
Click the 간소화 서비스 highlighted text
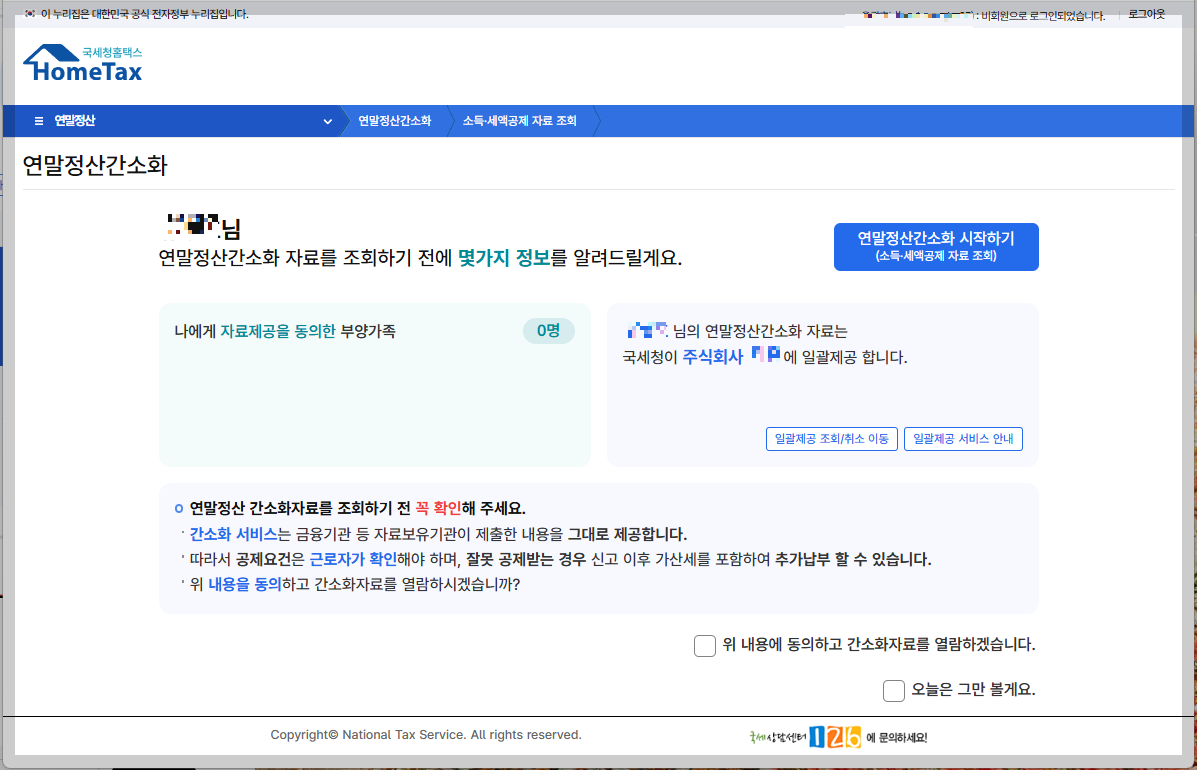click(233, 534)
